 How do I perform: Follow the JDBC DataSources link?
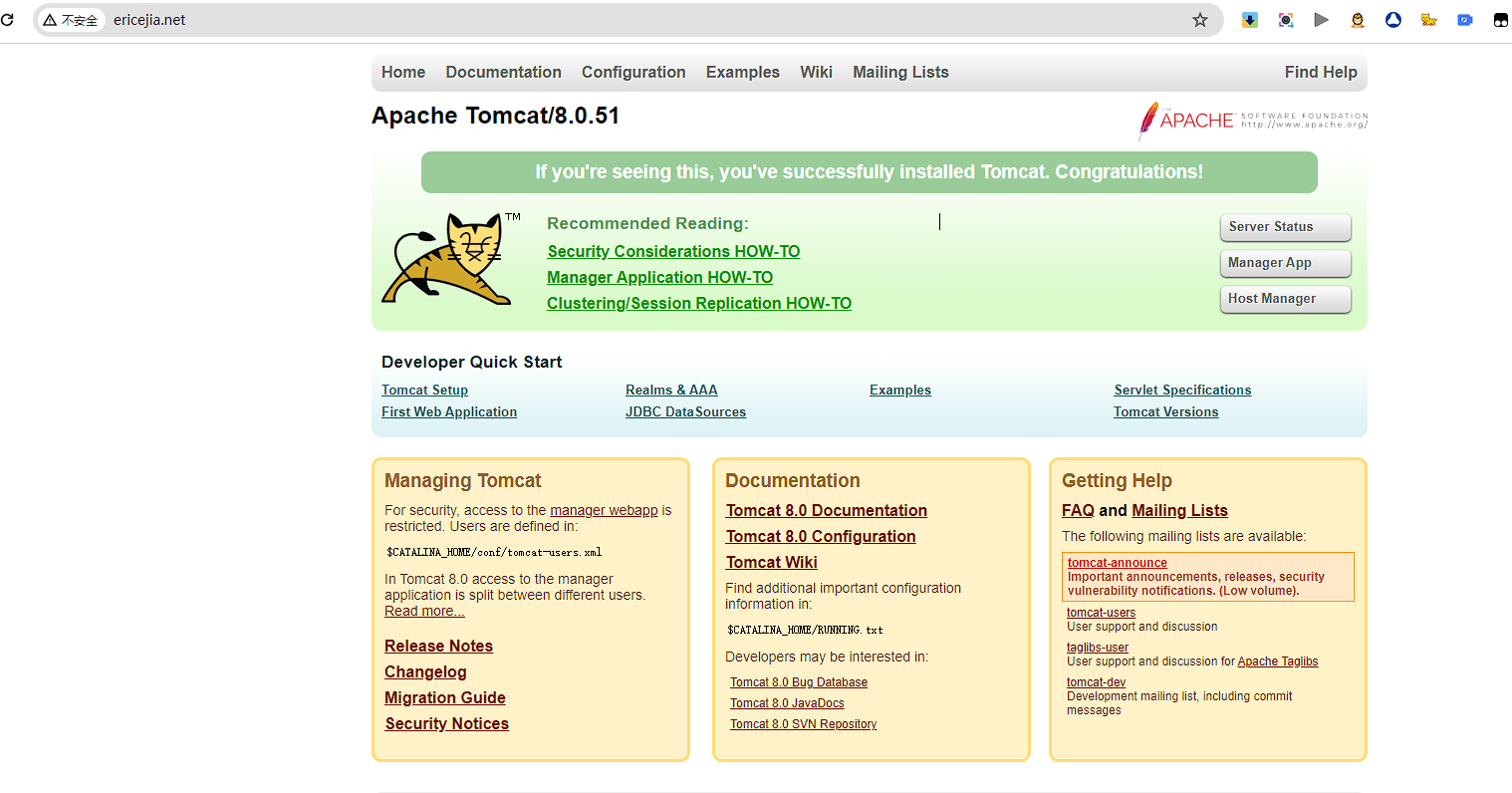click(685, 412)
